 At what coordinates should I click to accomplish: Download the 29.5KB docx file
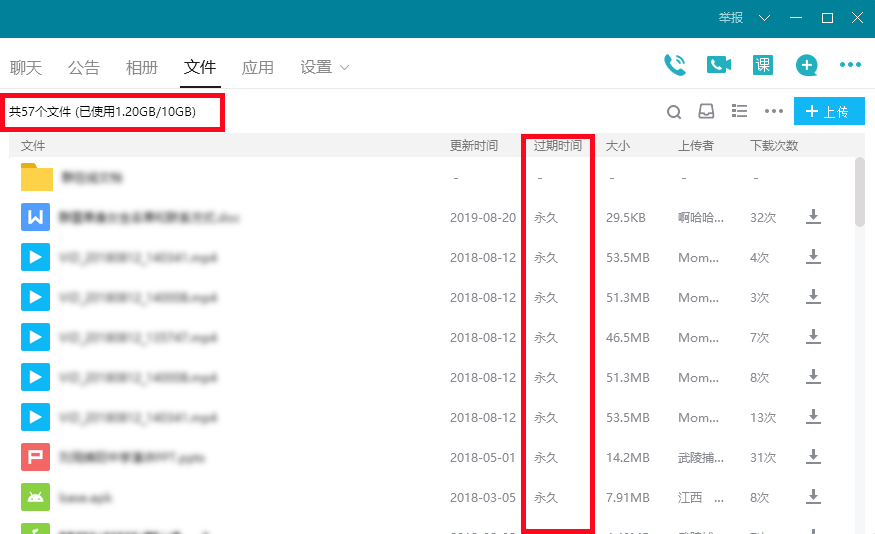click(x=813, y=217)
